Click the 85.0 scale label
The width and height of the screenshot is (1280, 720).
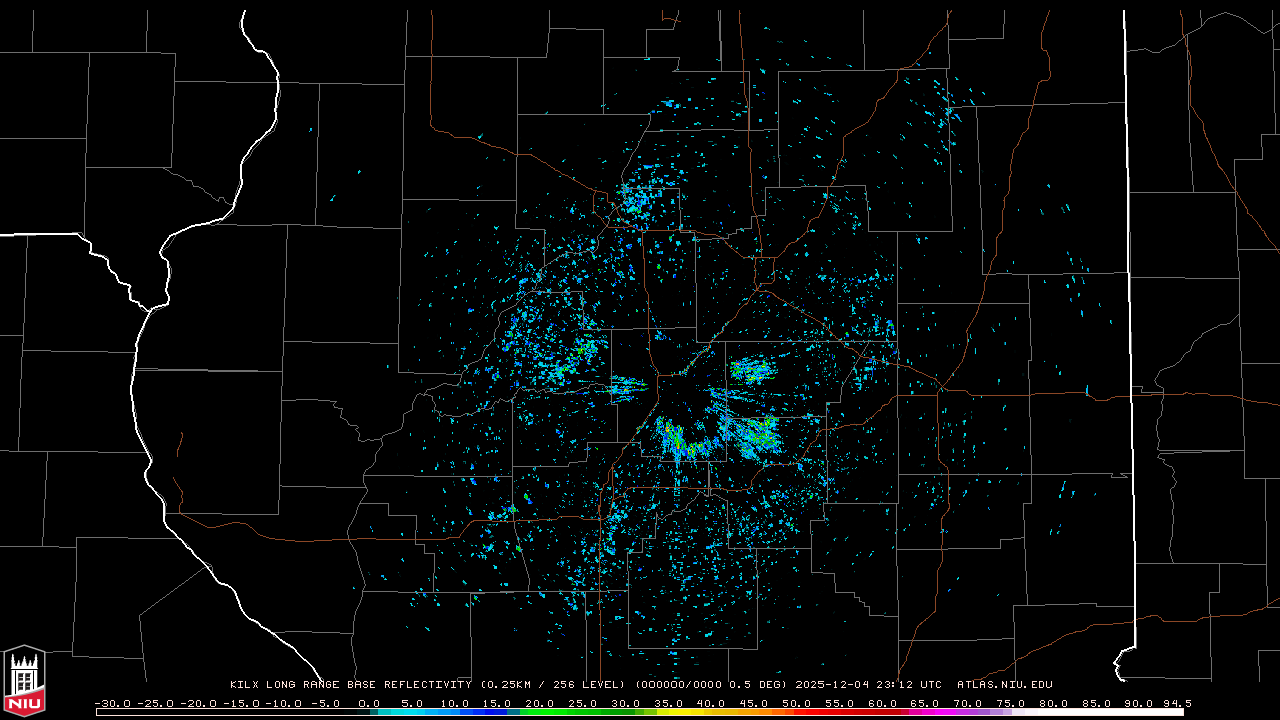tap(1097, 704)
